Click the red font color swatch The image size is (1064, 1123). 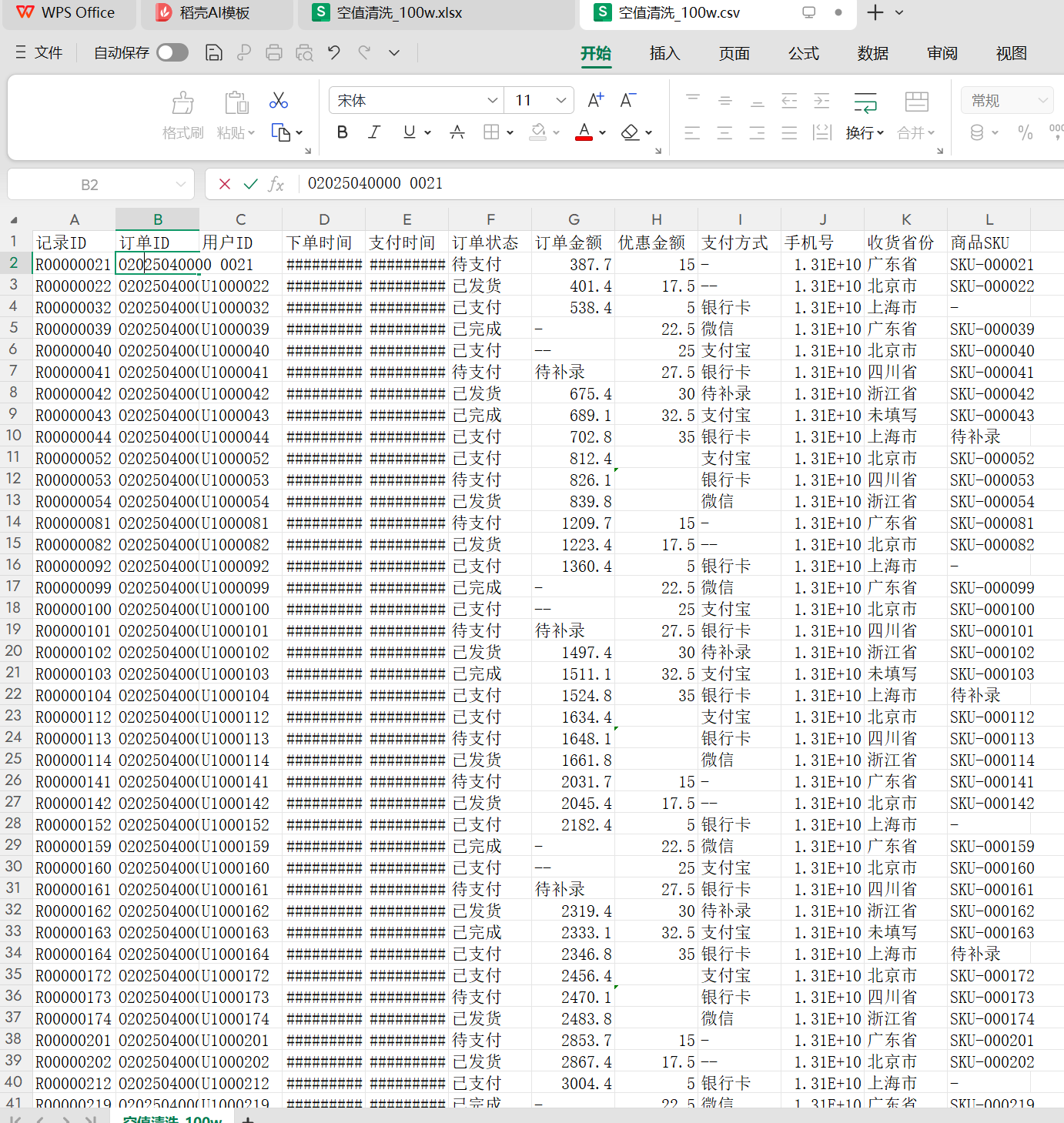[x=584, y=132]
